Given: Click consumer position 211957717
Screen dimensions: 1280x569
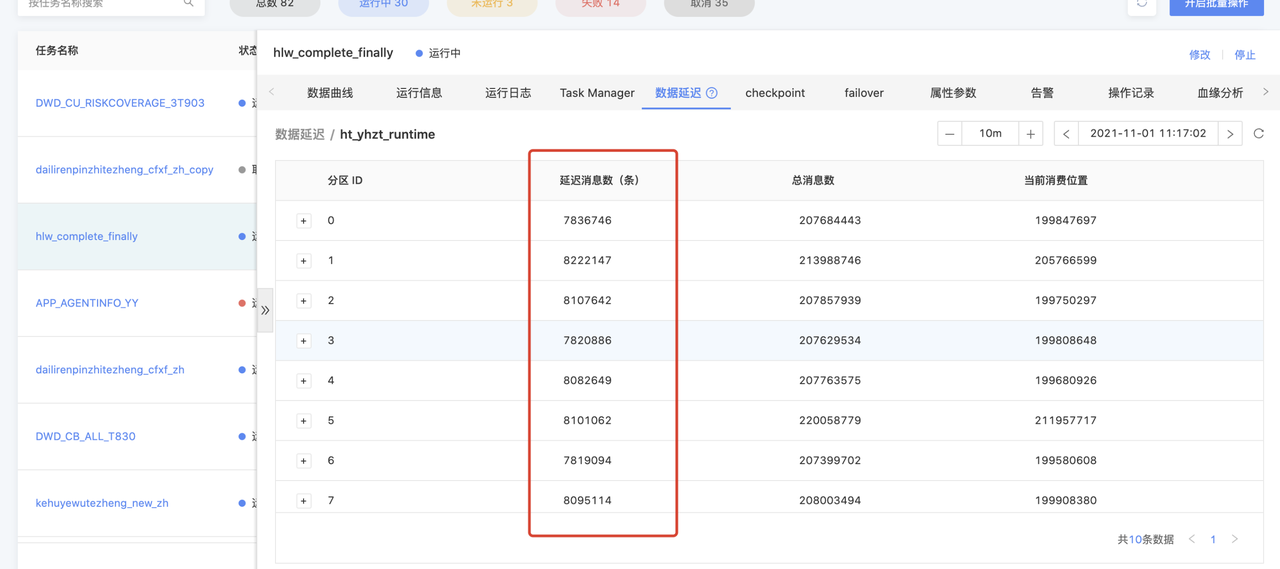Looking at the screenshot, I should 1066,421.
